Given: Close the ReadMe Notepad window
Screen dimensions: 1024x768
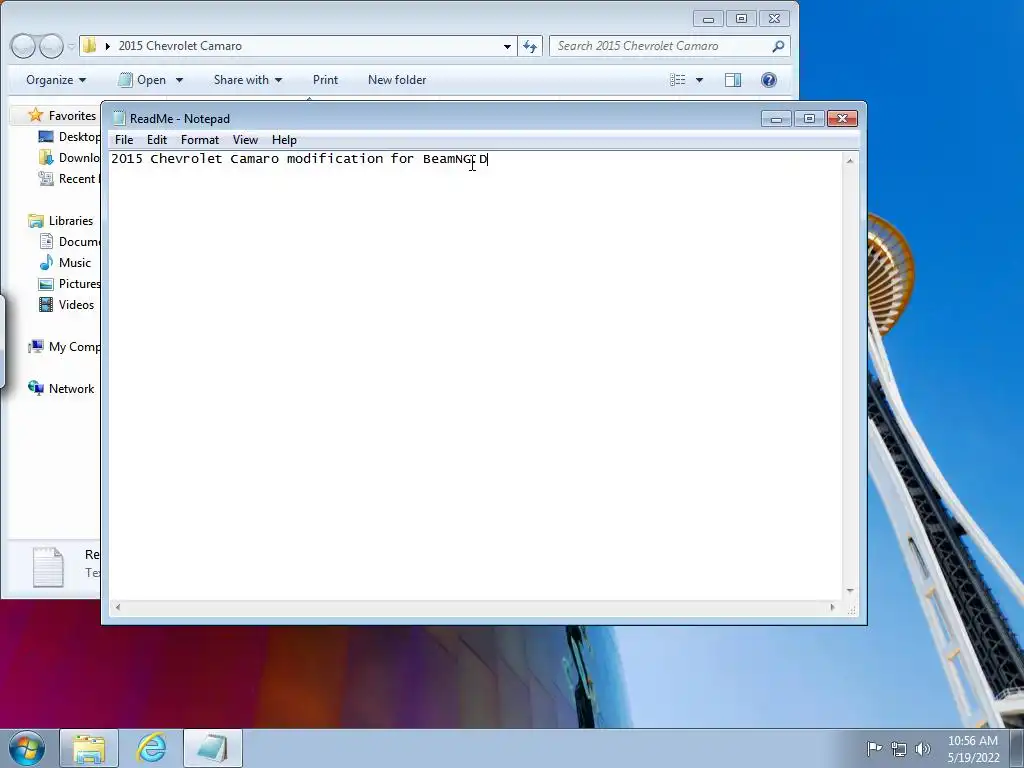Looking at the screenshot, I should click(x=842, y=118).
